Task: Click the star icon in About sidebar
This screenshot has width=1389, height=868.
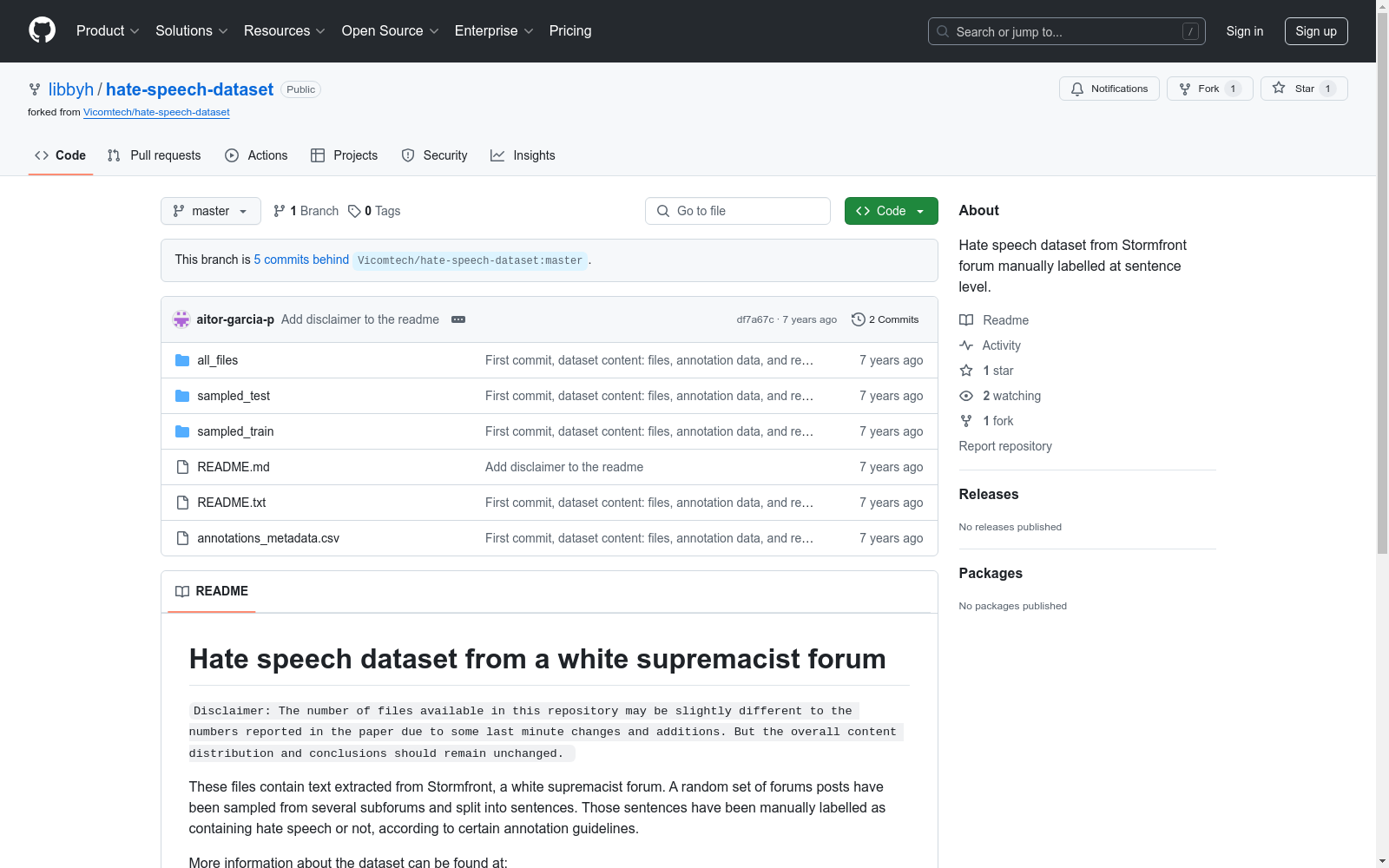Action: tap(966, 371)
